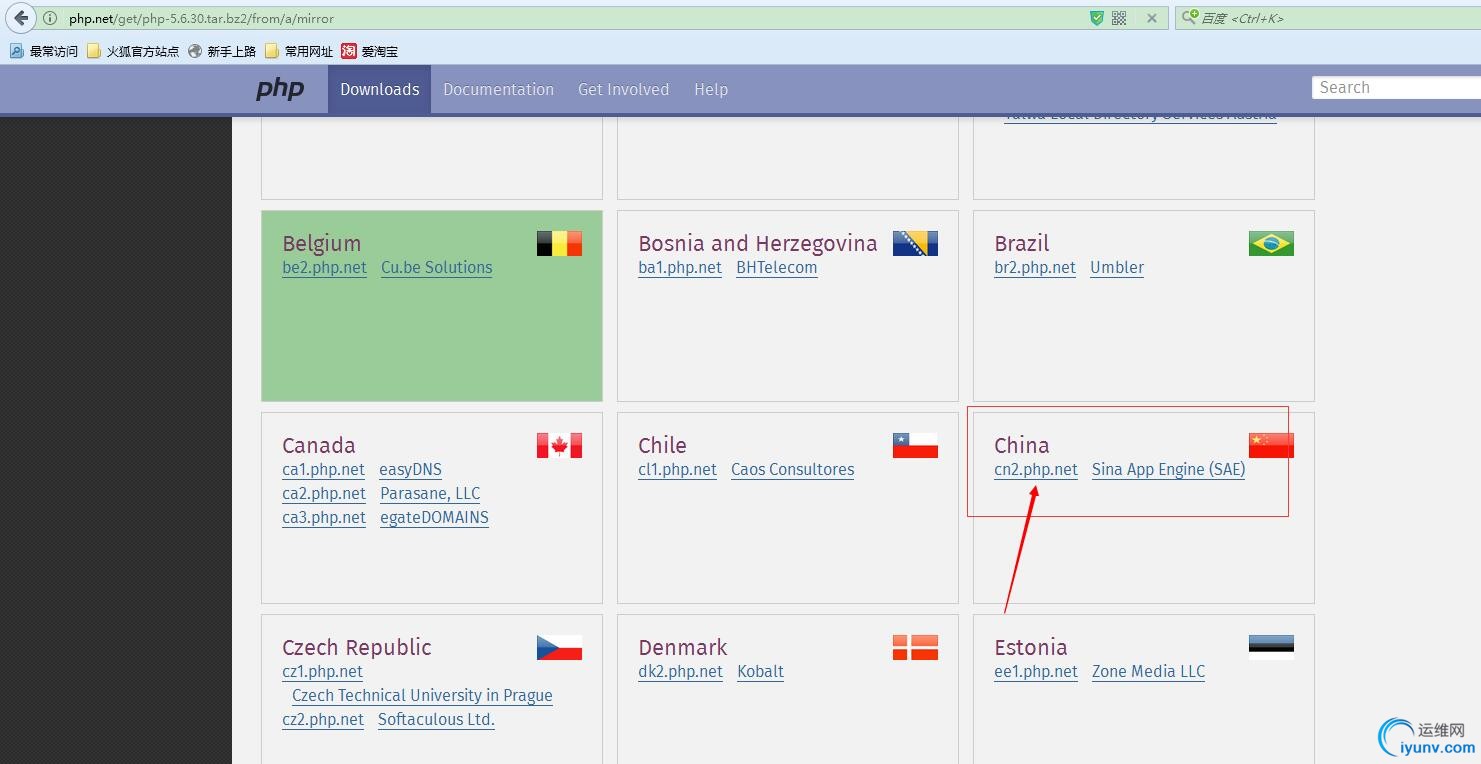Image resolution: width=1481 pixels, height=764 pixels.
Task: Open Czech Technical University in Prague link
Action: coord(422,696)
